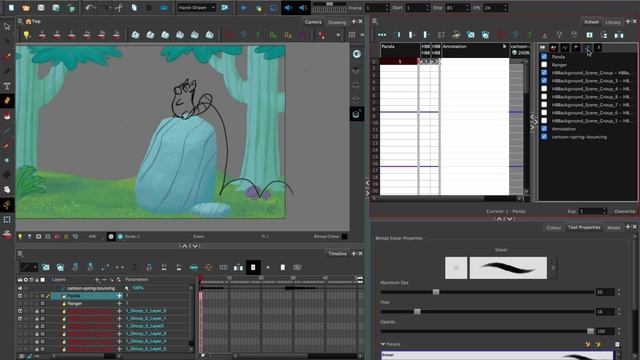Viewport: 640px width, 360px height.
Task: Check the HBBackground_Scene_Group_4 checkbox
Action: (x=544, y=89)
